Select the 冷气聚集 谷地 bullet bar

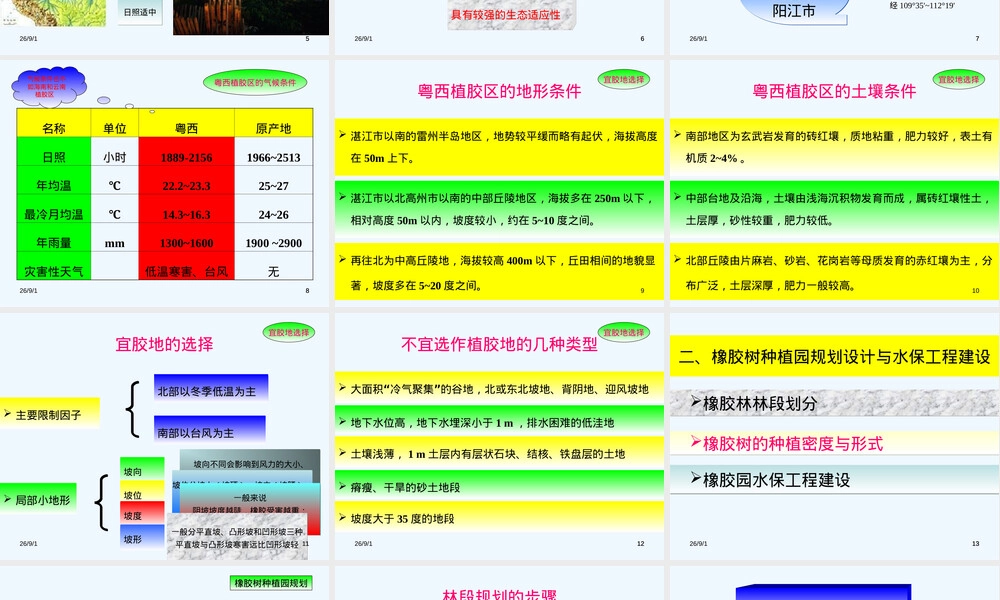tap(499, 388)
